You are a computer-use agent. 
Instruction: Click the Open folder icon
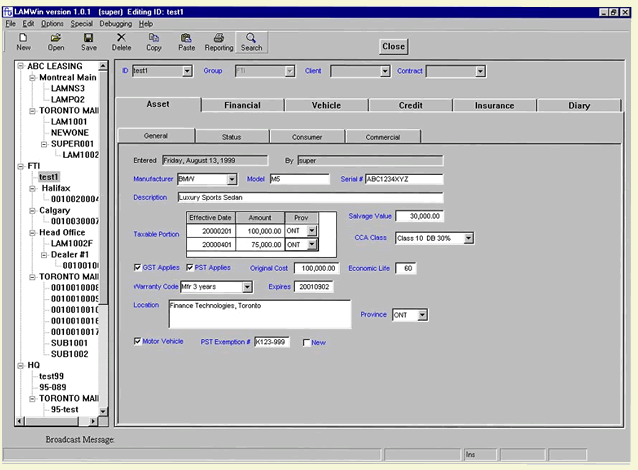coord(56,38)
